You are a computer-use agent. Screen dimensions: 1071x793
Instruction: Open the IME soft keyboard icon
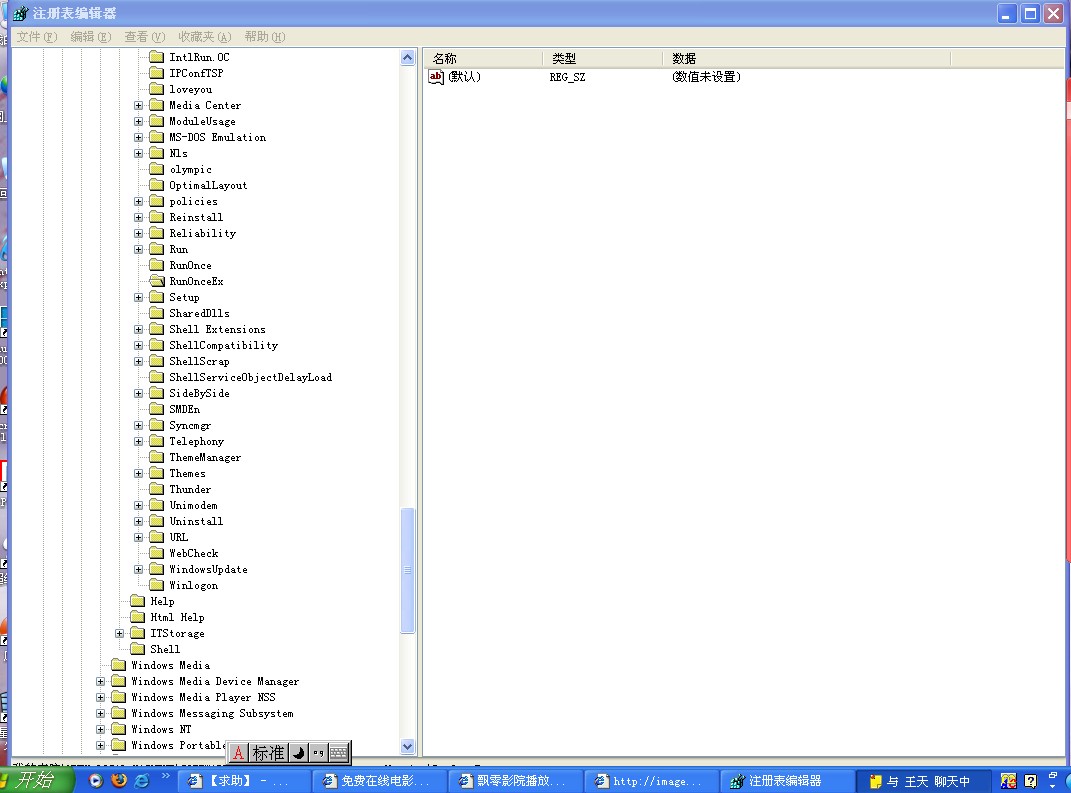339,753
